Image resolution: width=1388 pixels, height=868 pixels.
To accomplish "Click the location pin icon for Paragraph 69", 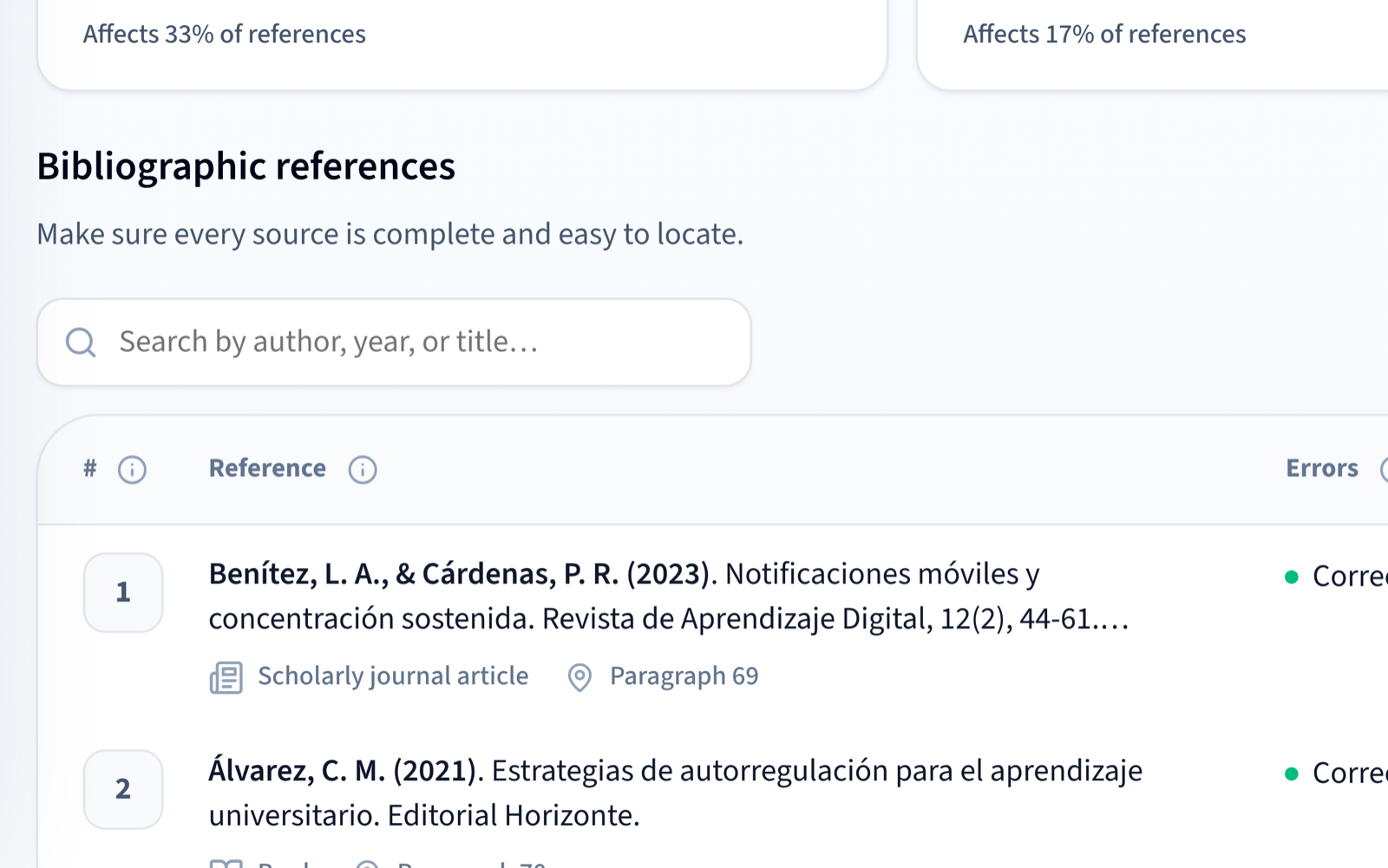I will [579, 677].
